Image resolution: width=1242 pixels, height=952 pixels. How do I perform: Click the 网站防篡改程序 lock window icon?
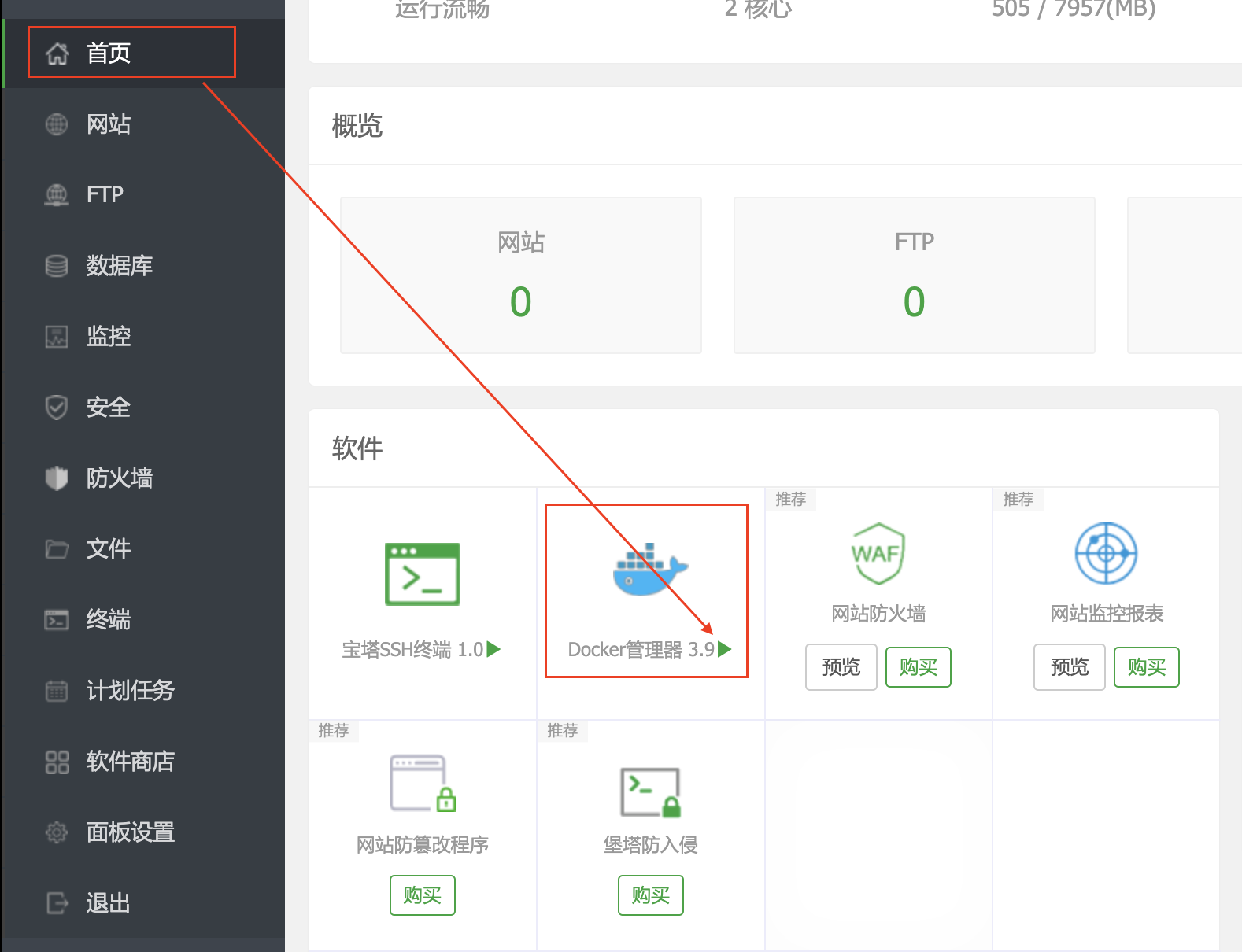[423, 784]
